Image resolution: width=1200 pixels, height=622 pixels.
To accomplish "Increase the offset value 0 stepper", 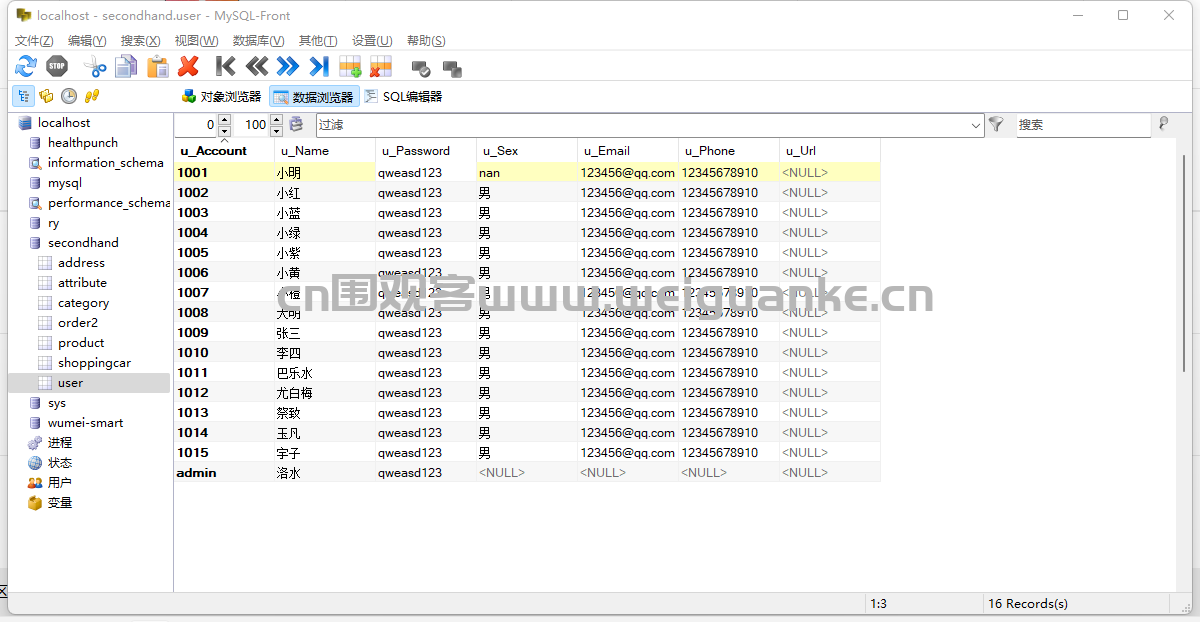I will click(x=224, y=120).
